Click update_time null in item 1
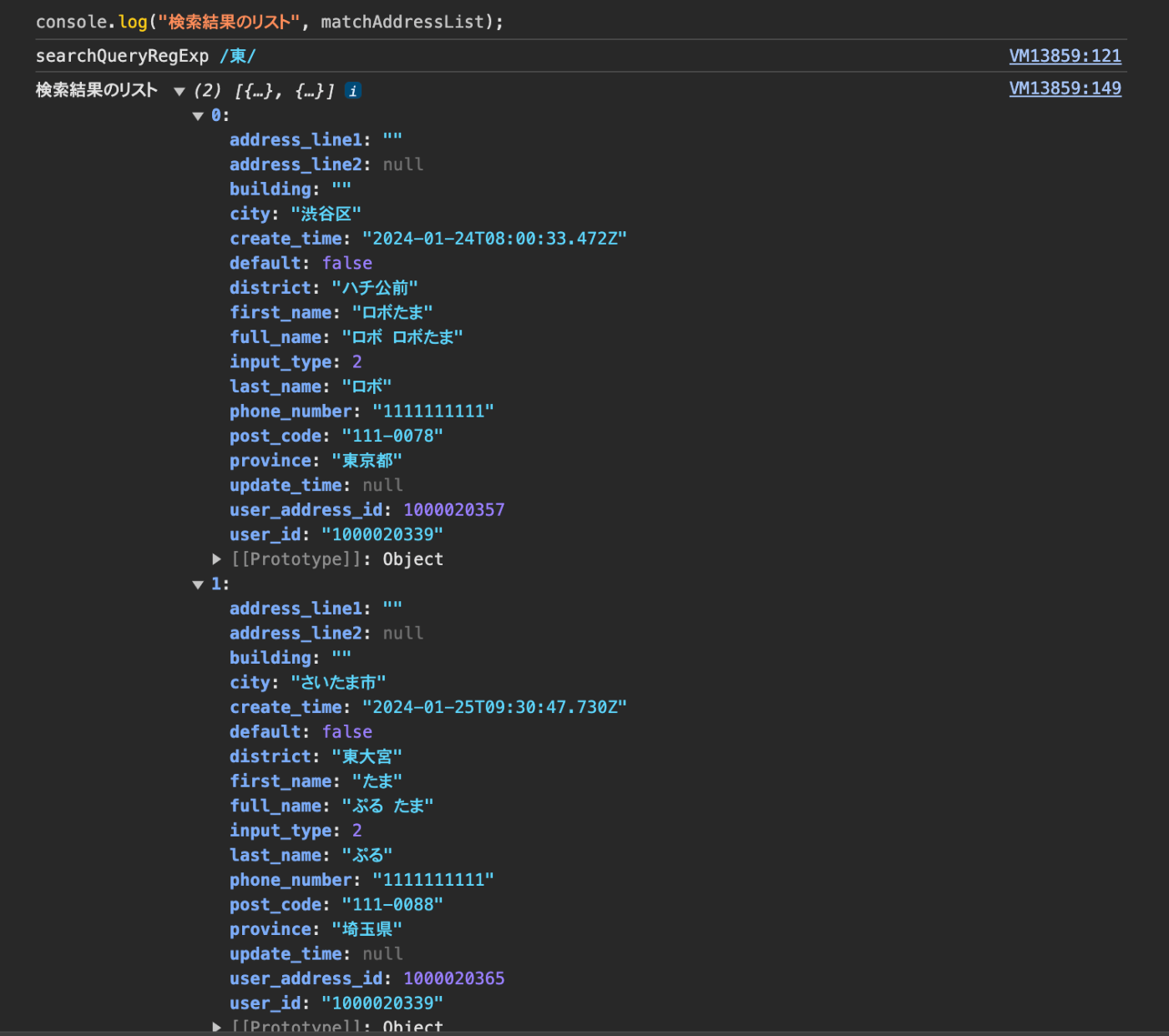Viewport: 1169px width, 1036px height. (382, 953)
